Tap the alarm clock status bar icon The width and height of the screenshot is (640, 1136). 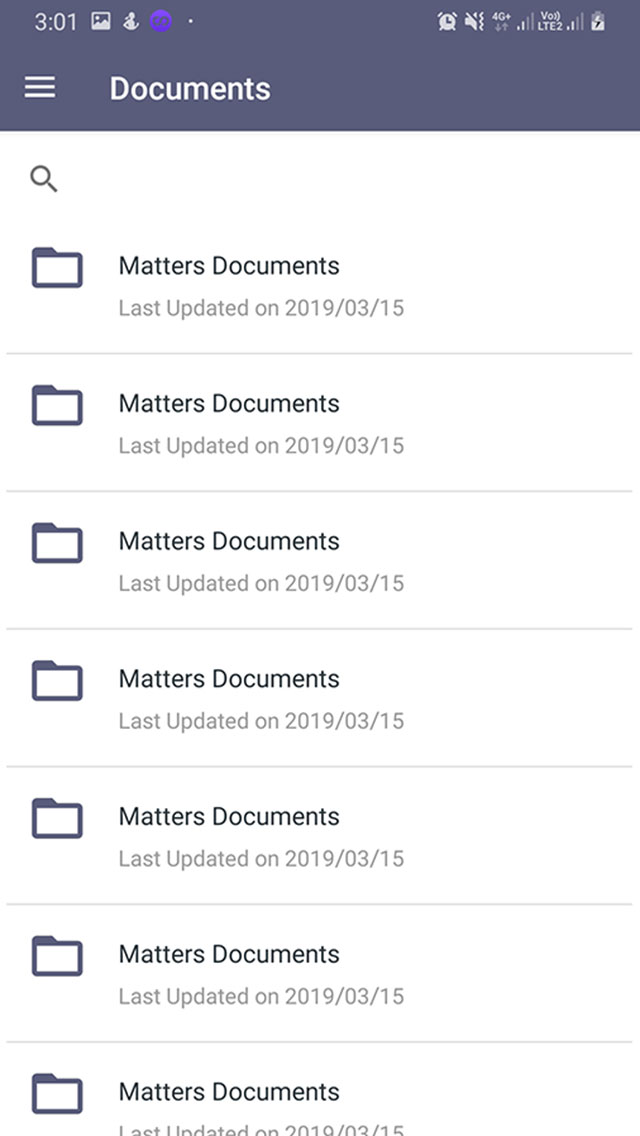[x=447, y=21]
